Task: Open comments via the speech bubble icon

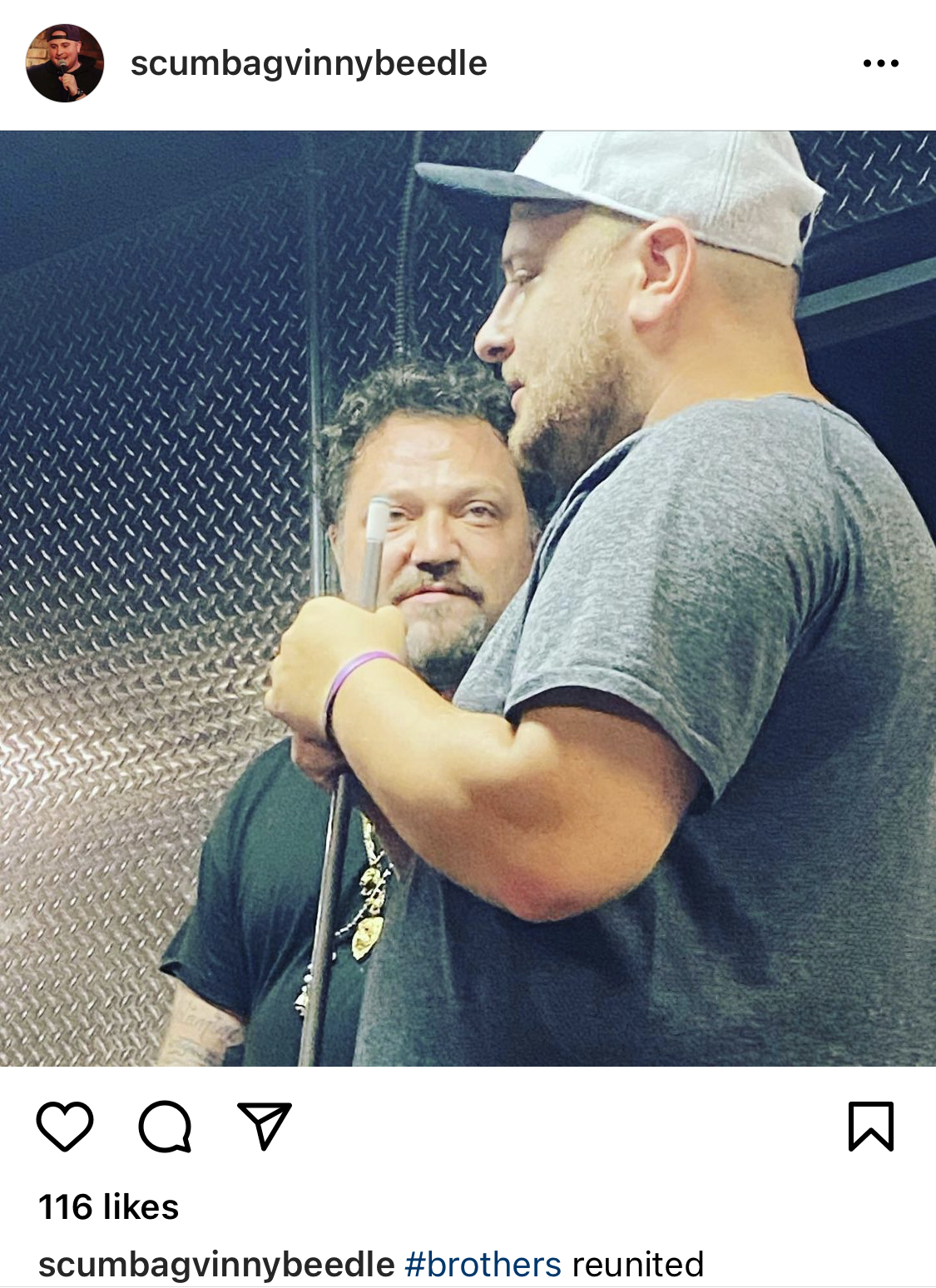Action: point(165,1126)
